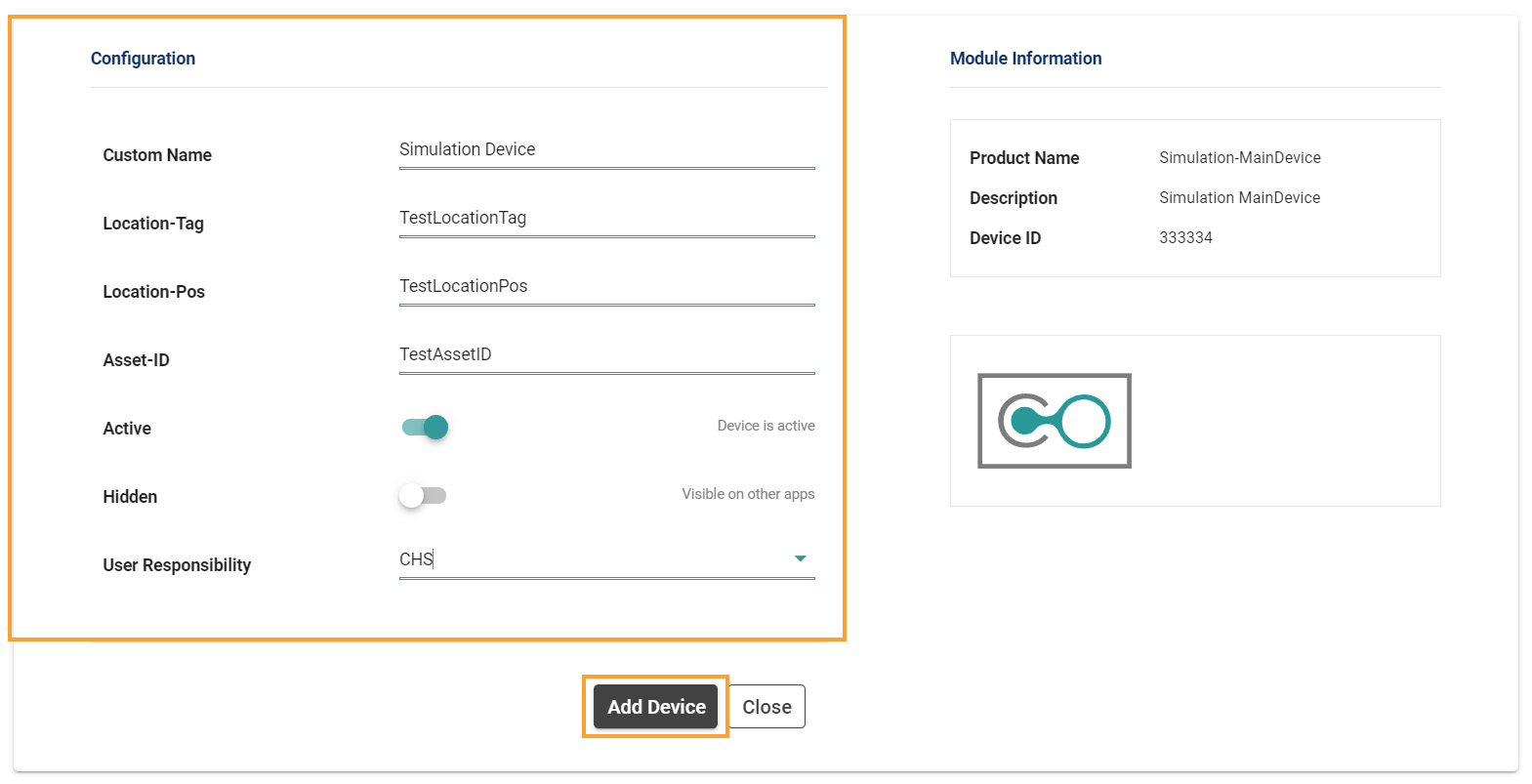Enable the Hidden toggle switch

(422, 495)
